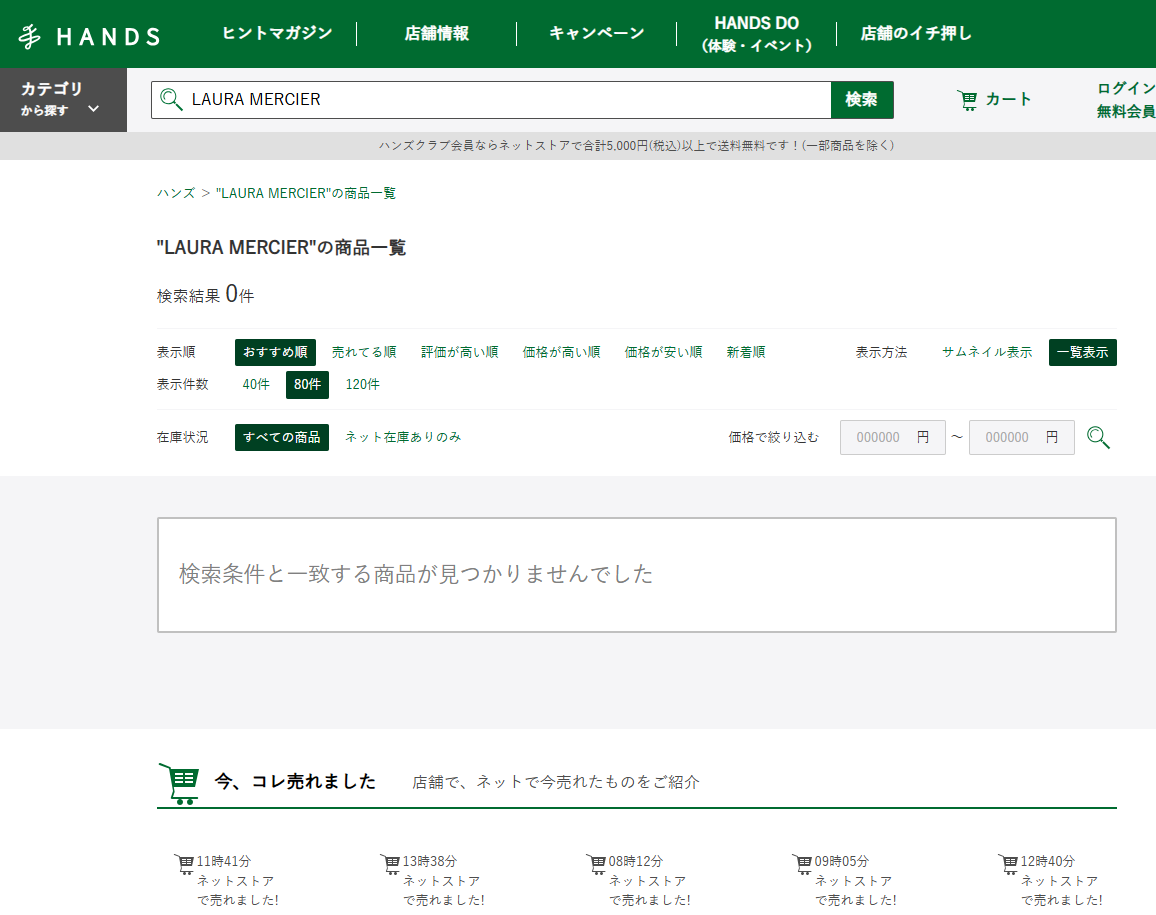This screenshot has height=915, width=1156.
Task: Expand the カテゴリから探す category dropdown
Action: (63, 100)
